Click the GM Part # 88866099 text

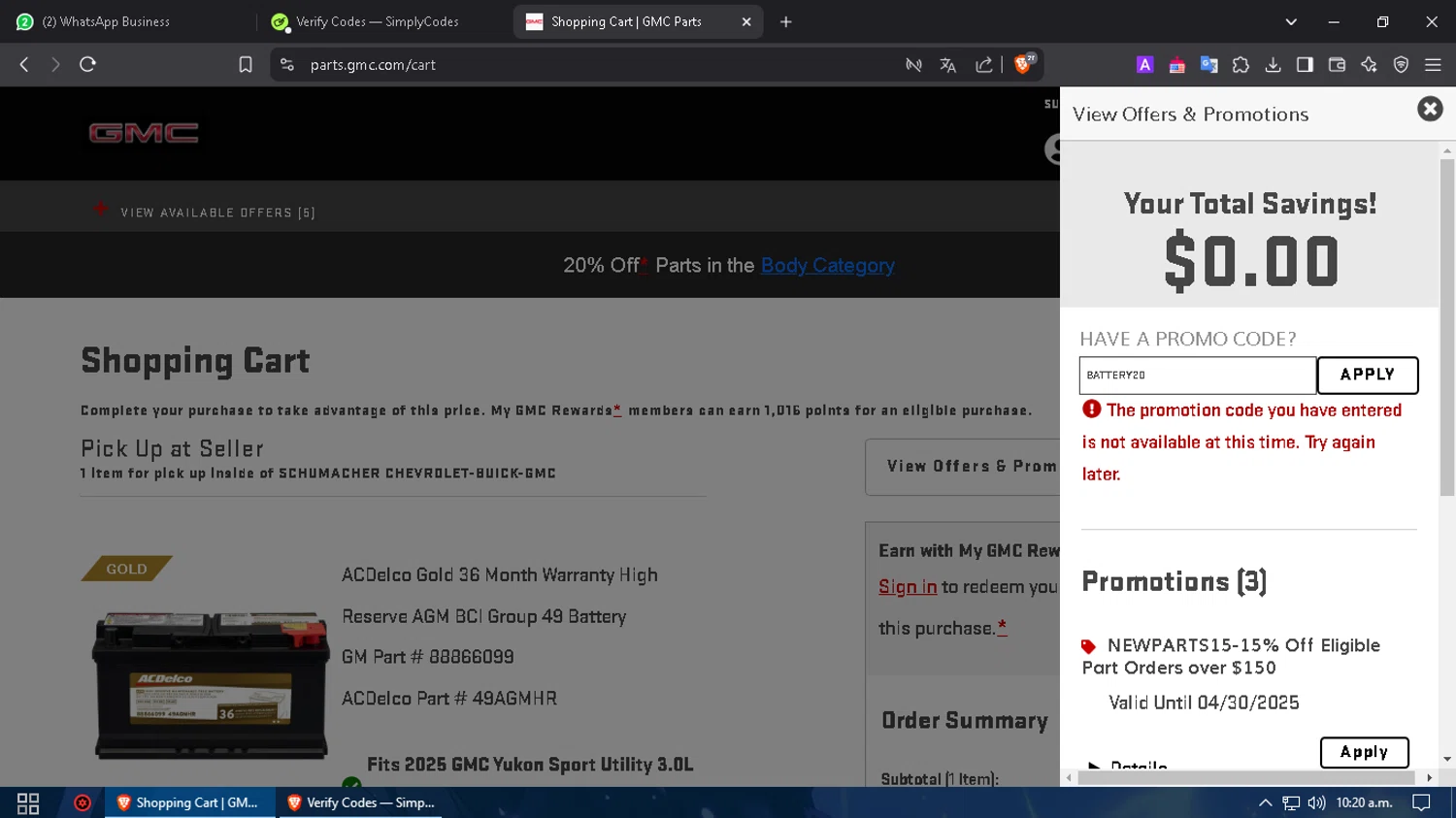point(428,657)
